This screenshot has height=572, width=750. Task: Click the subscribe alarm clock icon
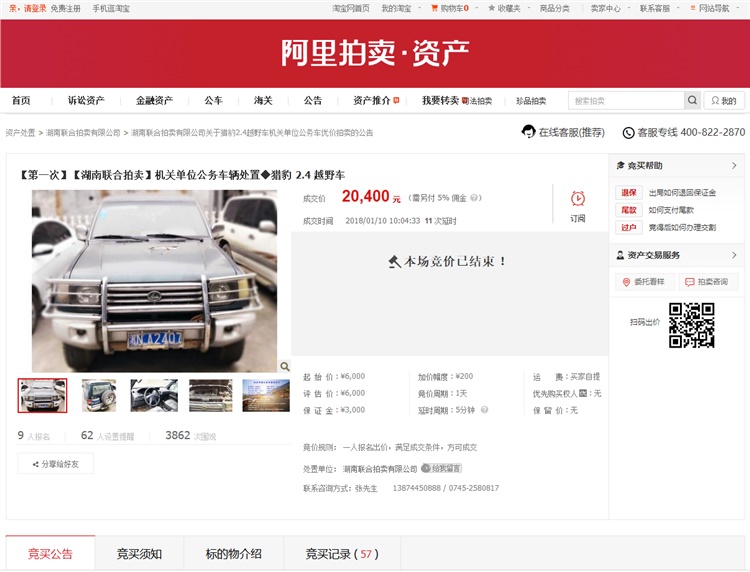tap(578, 198)
